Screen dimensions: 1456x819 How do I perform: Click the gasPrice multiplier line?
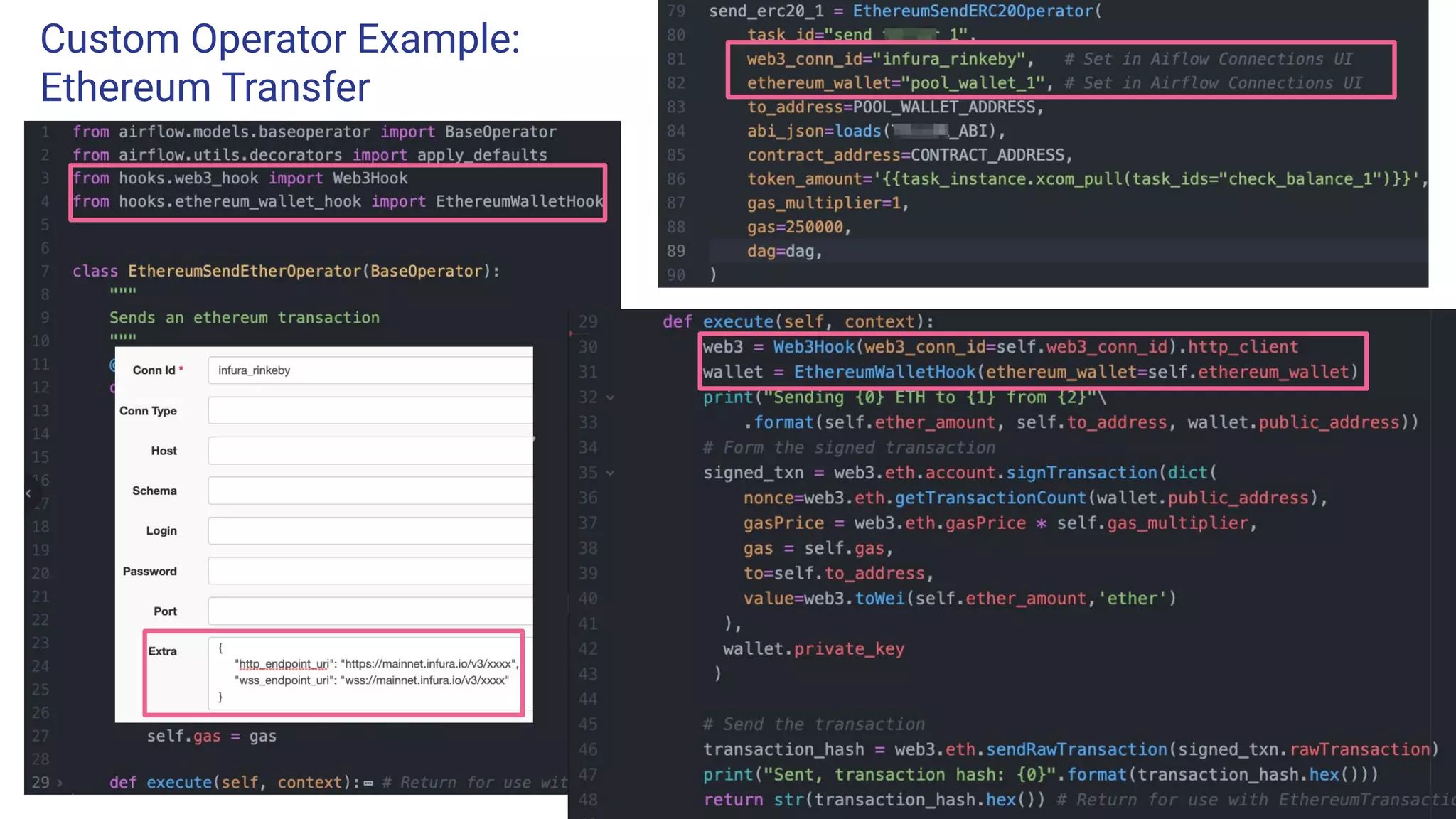tap(1000, 523)
